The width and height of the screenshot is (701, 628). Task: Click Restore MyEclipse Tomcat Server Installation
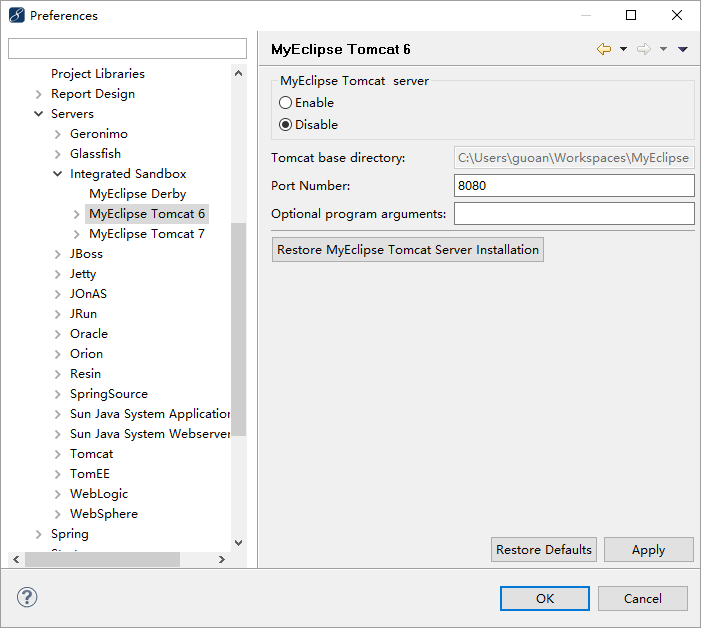[x=408, y=249]
